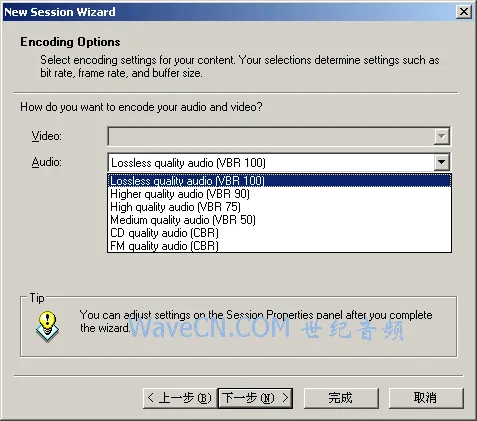Cancel the wizard with 取消 button

426,398
